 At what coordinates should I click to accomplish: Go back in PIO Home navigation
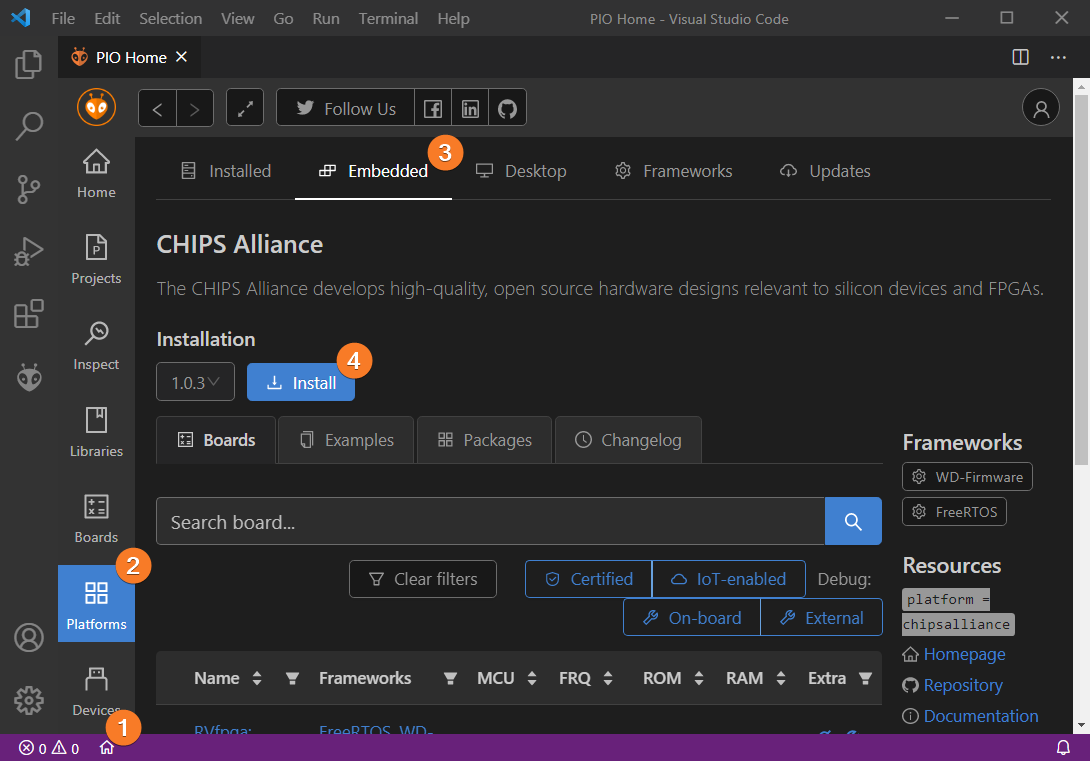point(157,108)
